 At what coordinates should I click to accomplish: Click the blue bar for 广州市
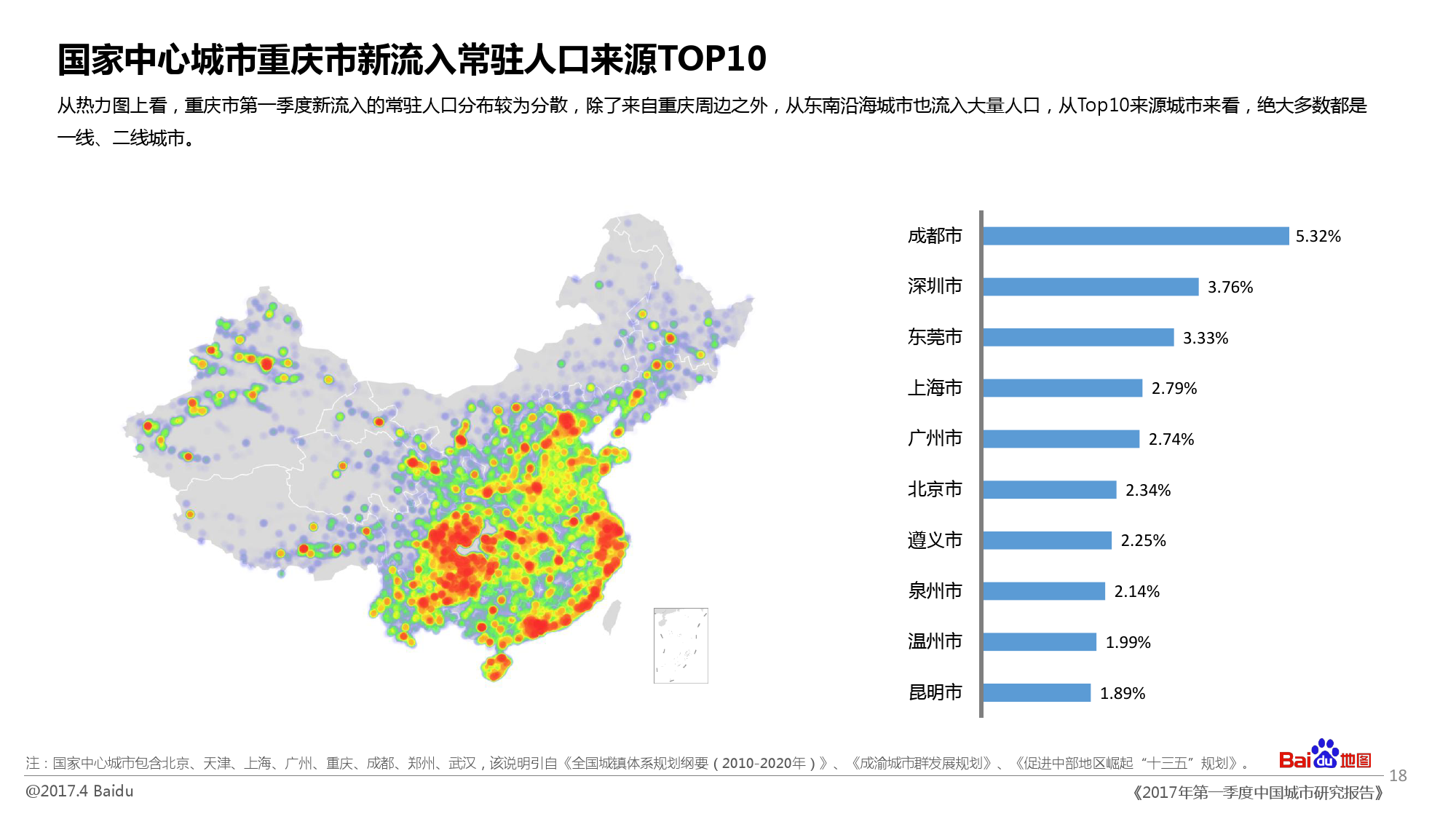point(1061,439)
